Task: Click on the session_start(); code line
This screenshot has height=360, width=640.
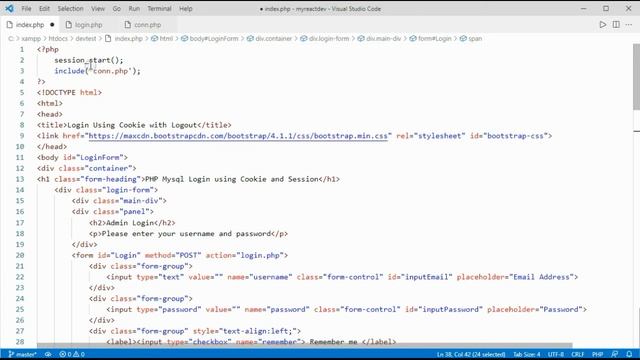Action: (x=89, y=60)
